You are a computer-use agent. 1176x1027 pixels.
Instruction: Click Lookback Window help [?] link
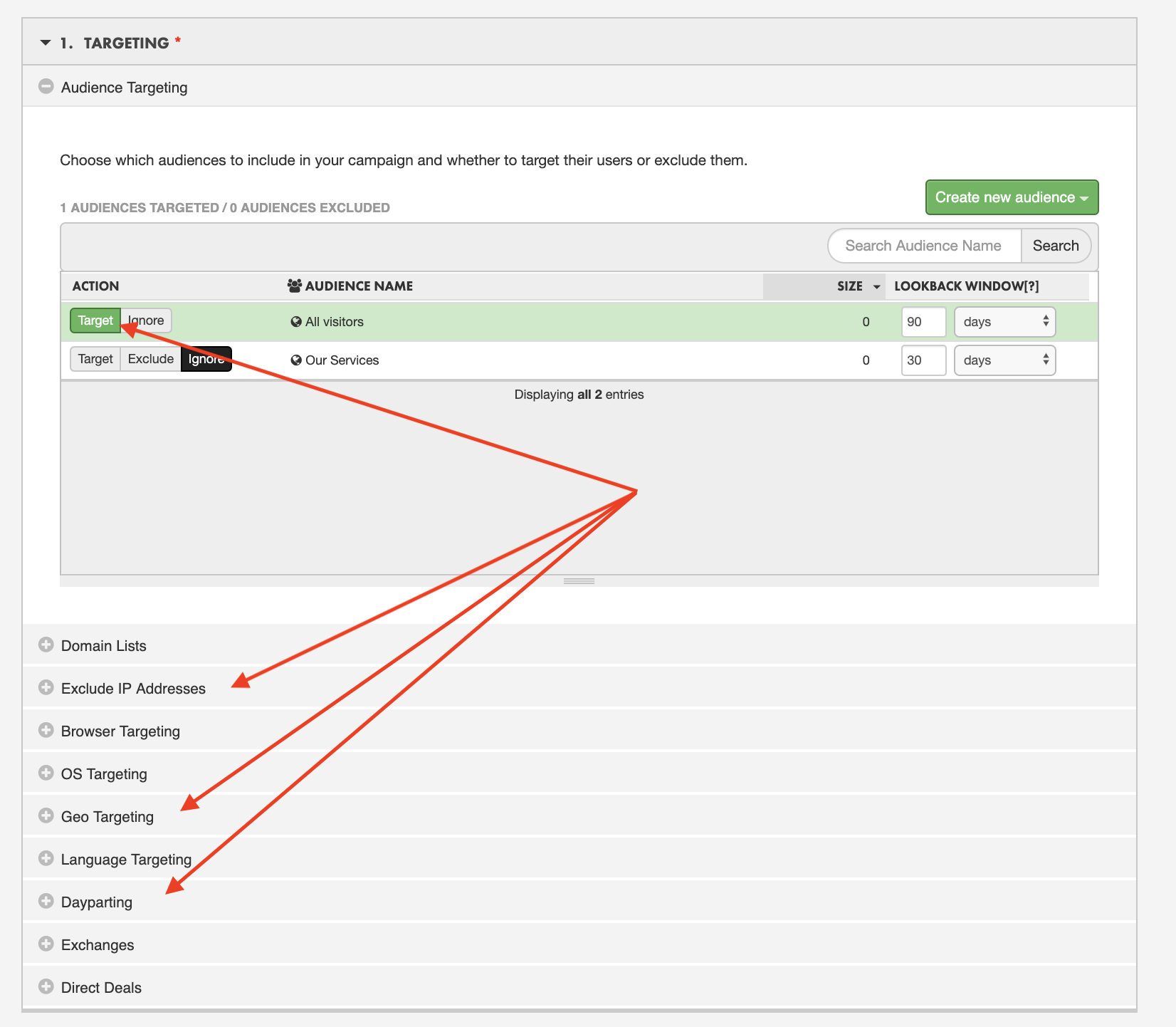click(x=1031, y=286)
